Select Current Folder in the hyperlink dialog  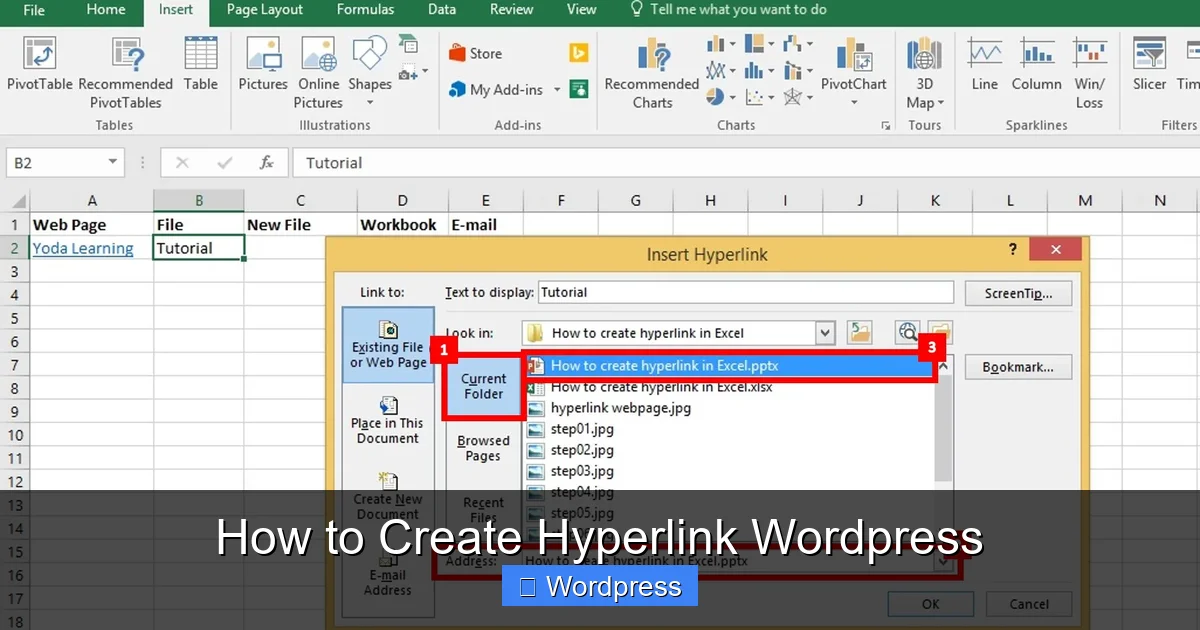click(482, 386)
